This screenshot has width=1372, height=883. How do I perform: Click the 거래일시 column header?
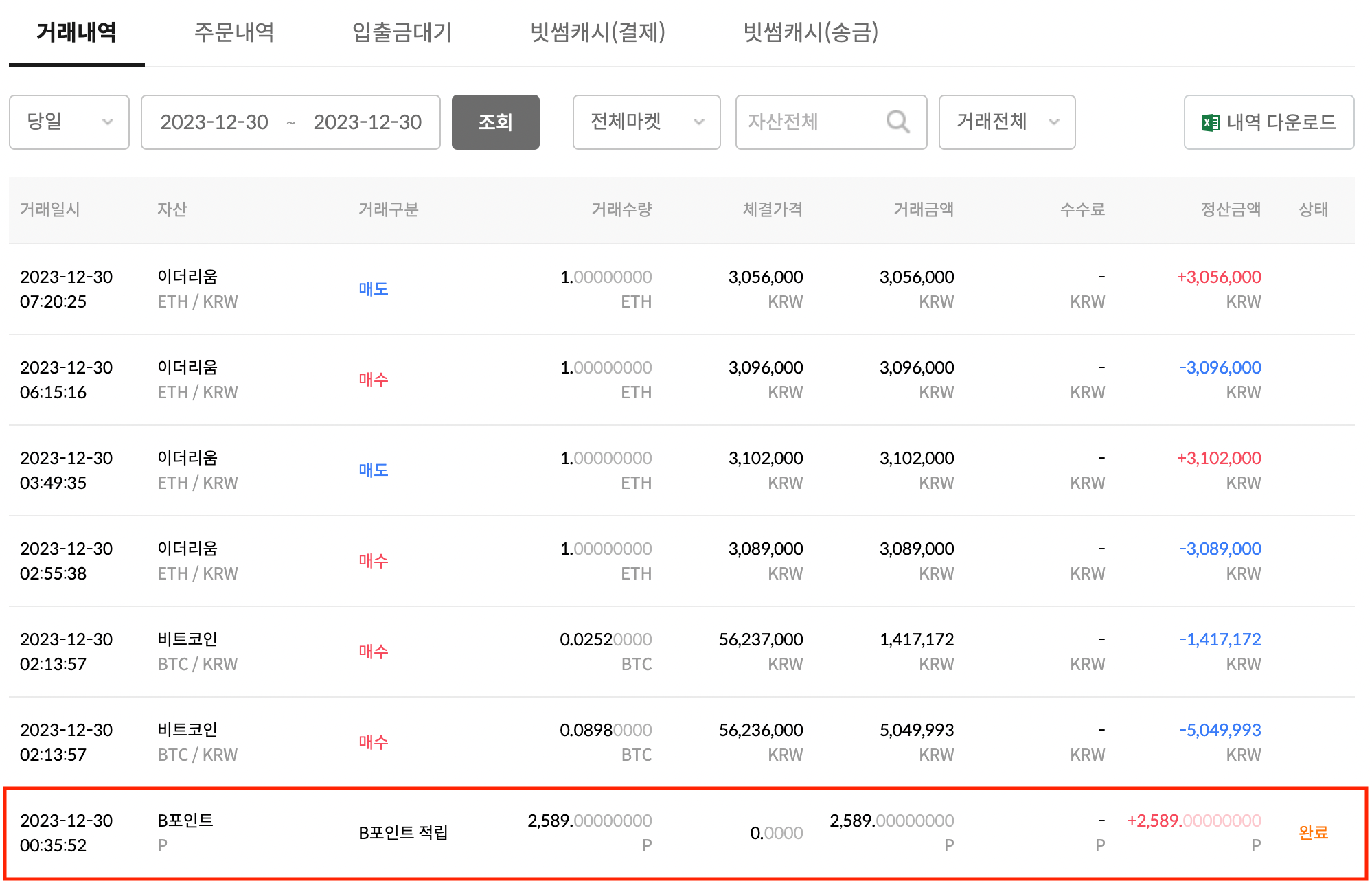[50, 209]
